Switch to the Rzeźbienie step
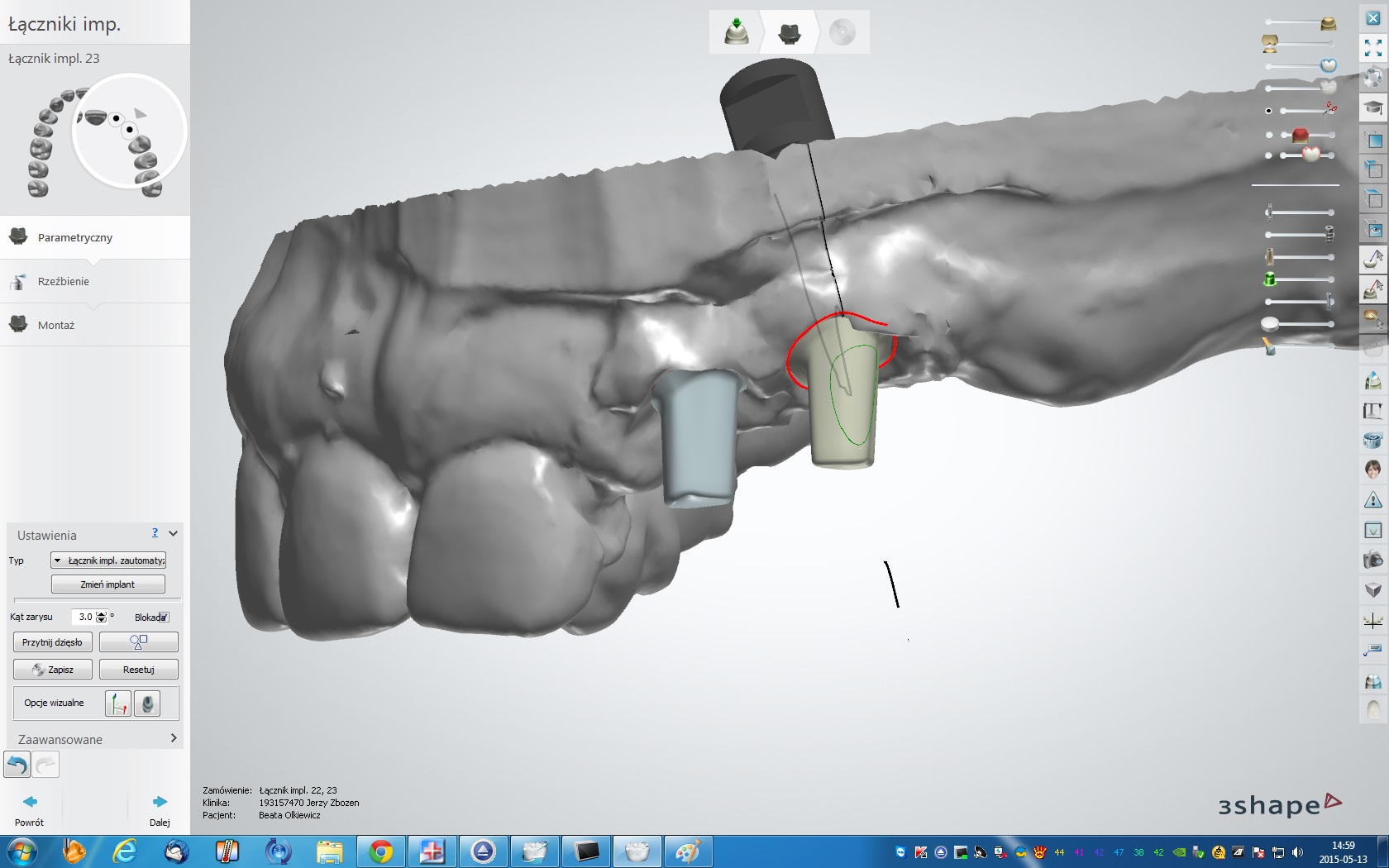The height and width of the screenshot is (868, 1389). [64, 282]
